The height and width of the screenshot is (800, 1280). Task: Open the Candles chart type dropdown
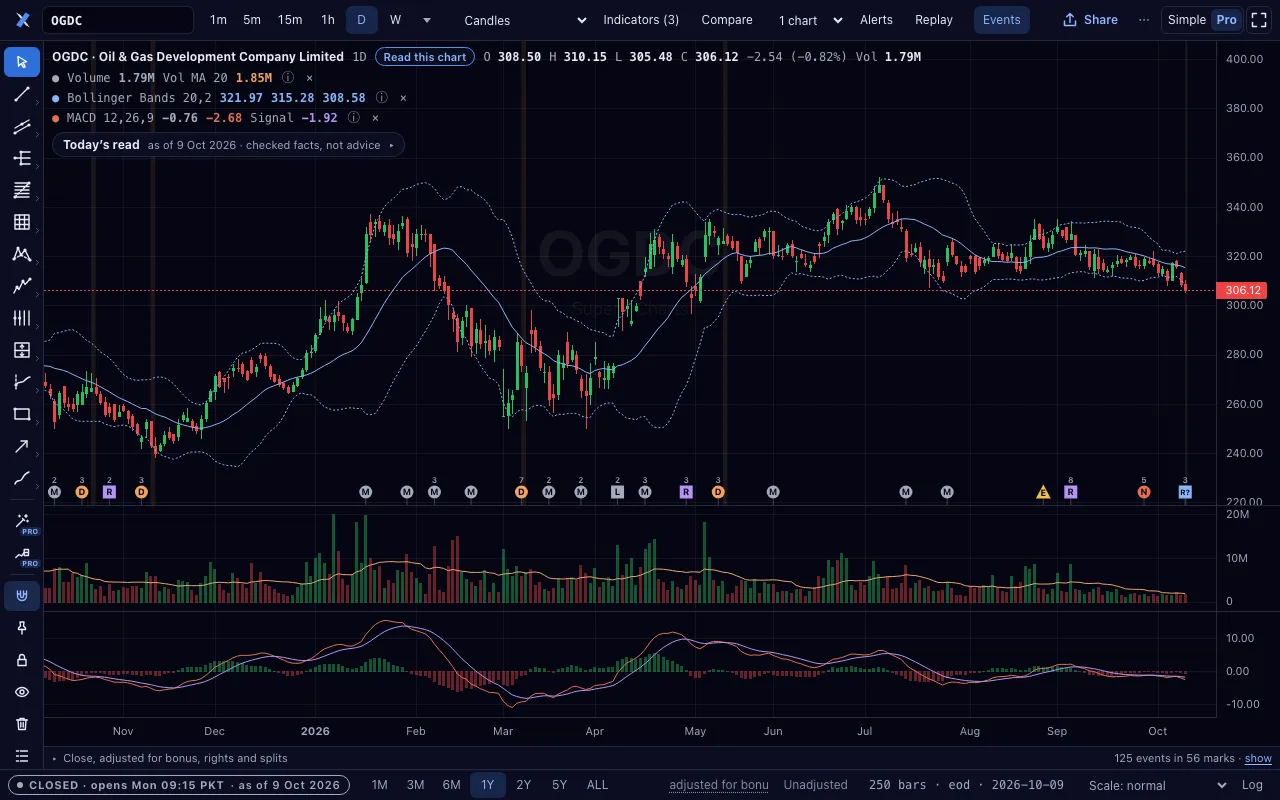tap(524, 20)
